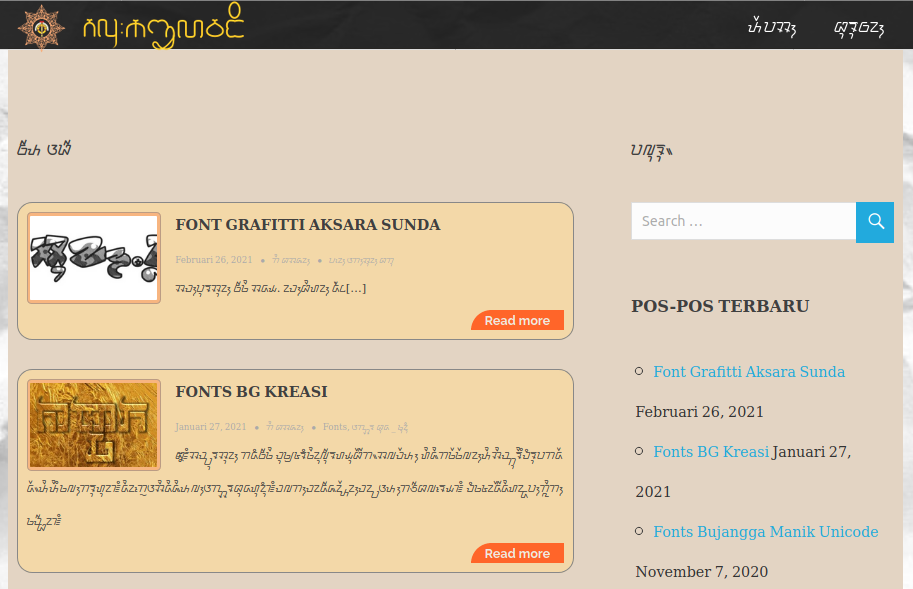Open the Font Grafitti post thumbnail image
This screenshot has height=589, width=913.
point(94,258)
